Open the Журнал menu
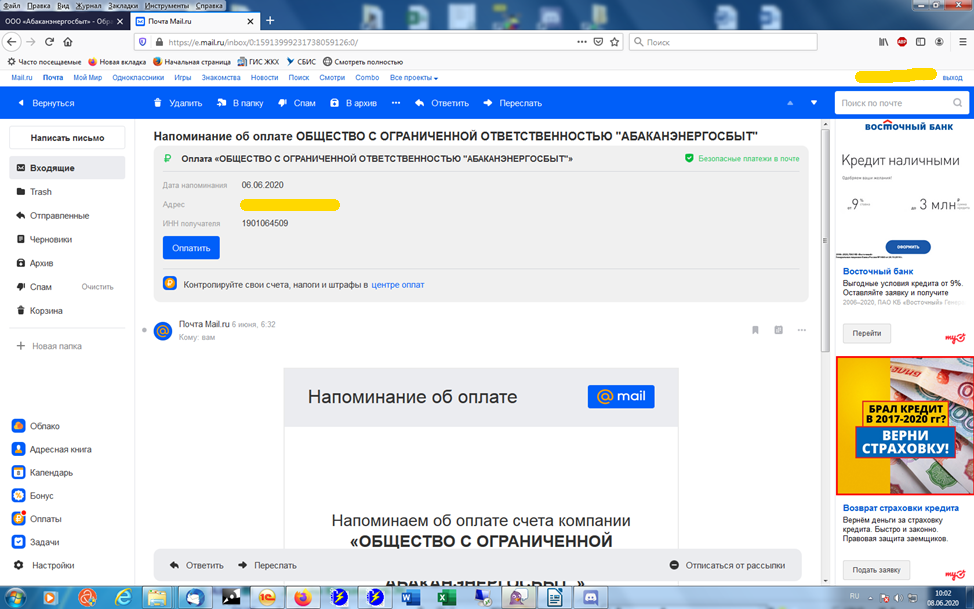Image resolution: width=974 pixels, height=609 pixels. [88, 6]
